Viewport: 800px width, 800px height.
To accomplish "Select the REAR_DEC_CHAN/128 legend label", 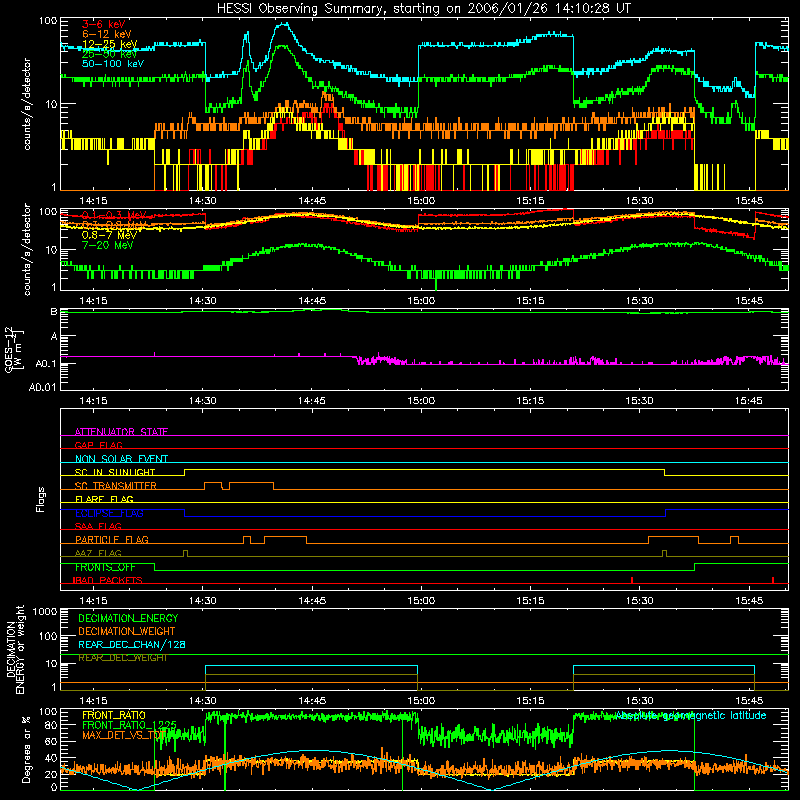I will pos(132,644).
